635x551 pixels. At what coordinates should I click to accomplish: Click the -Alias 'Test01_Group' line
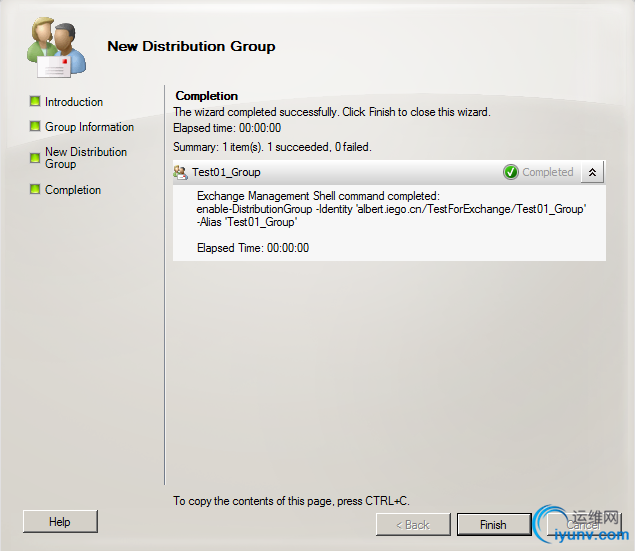coord(247,222)
